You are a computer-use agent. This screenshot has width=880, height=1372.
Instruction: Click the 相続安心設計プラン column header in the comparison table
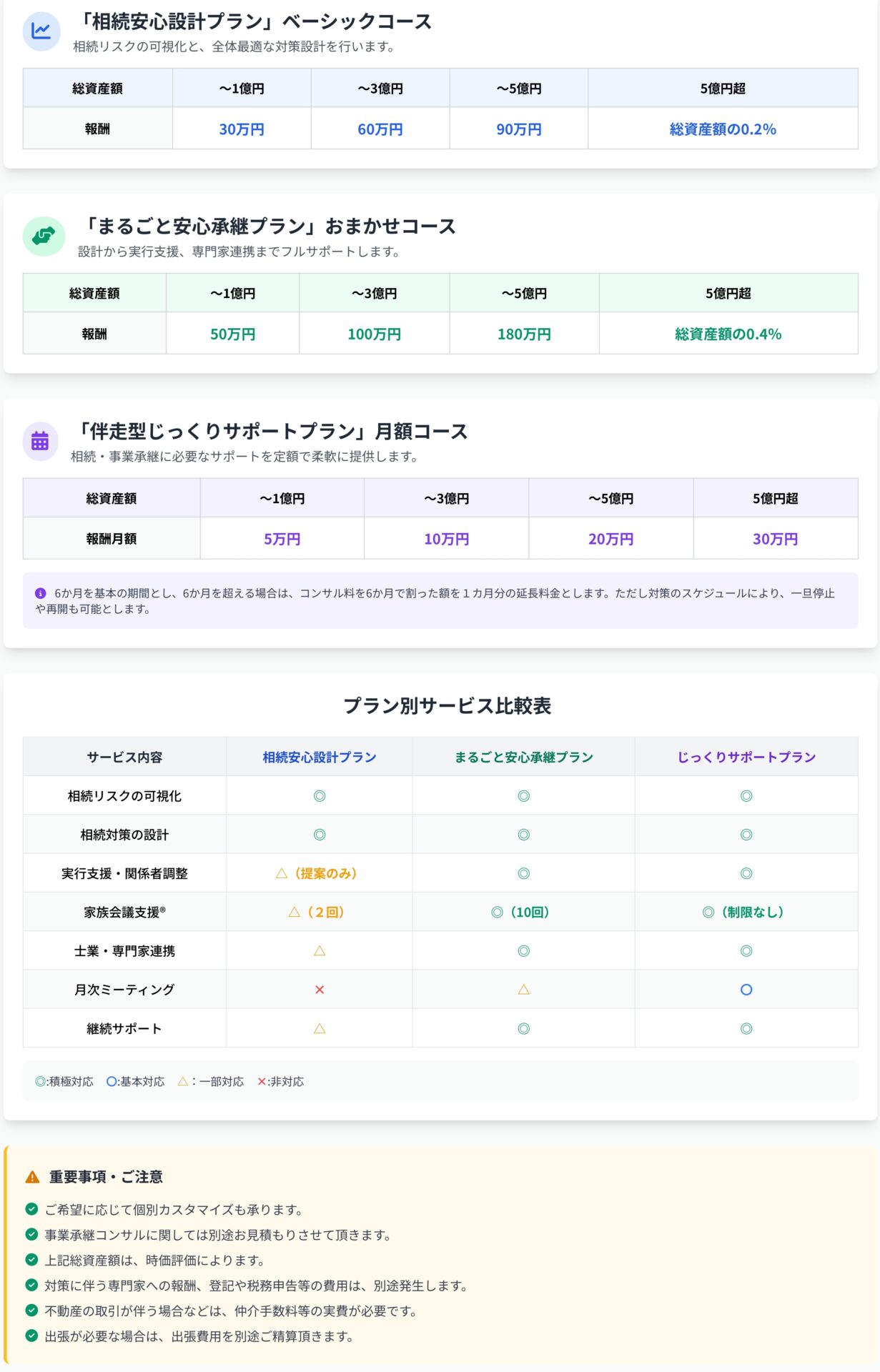click(x=319, y=757)
